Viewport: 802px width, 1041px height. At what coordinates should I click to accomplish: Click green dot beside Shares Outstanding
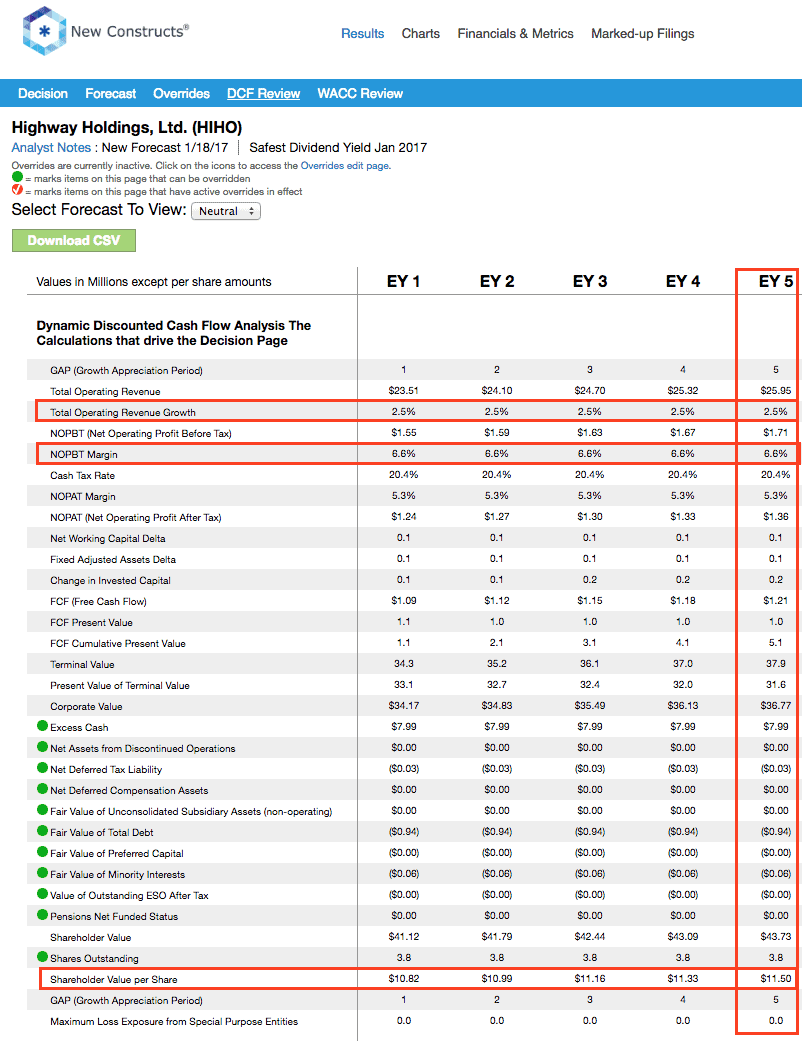point(42,957)
